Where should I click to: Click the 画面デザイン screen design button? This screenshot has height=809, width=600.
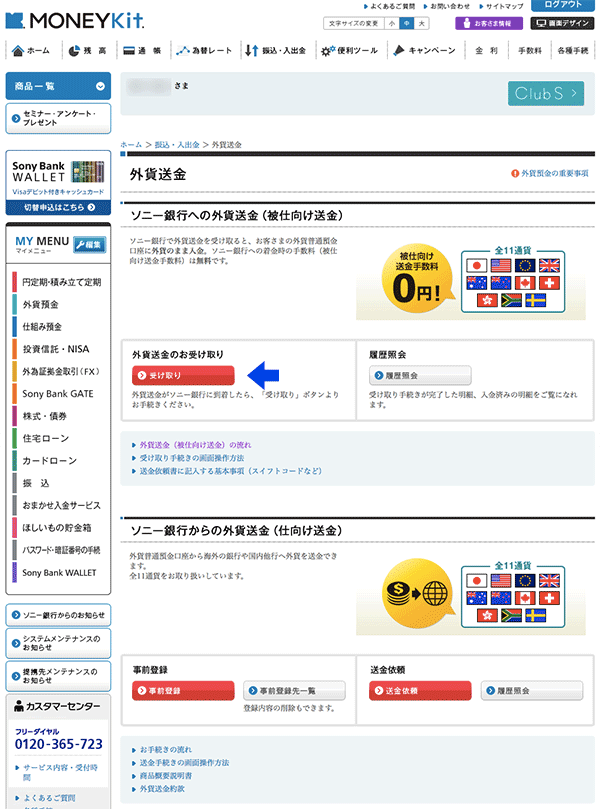pos(562,23)
